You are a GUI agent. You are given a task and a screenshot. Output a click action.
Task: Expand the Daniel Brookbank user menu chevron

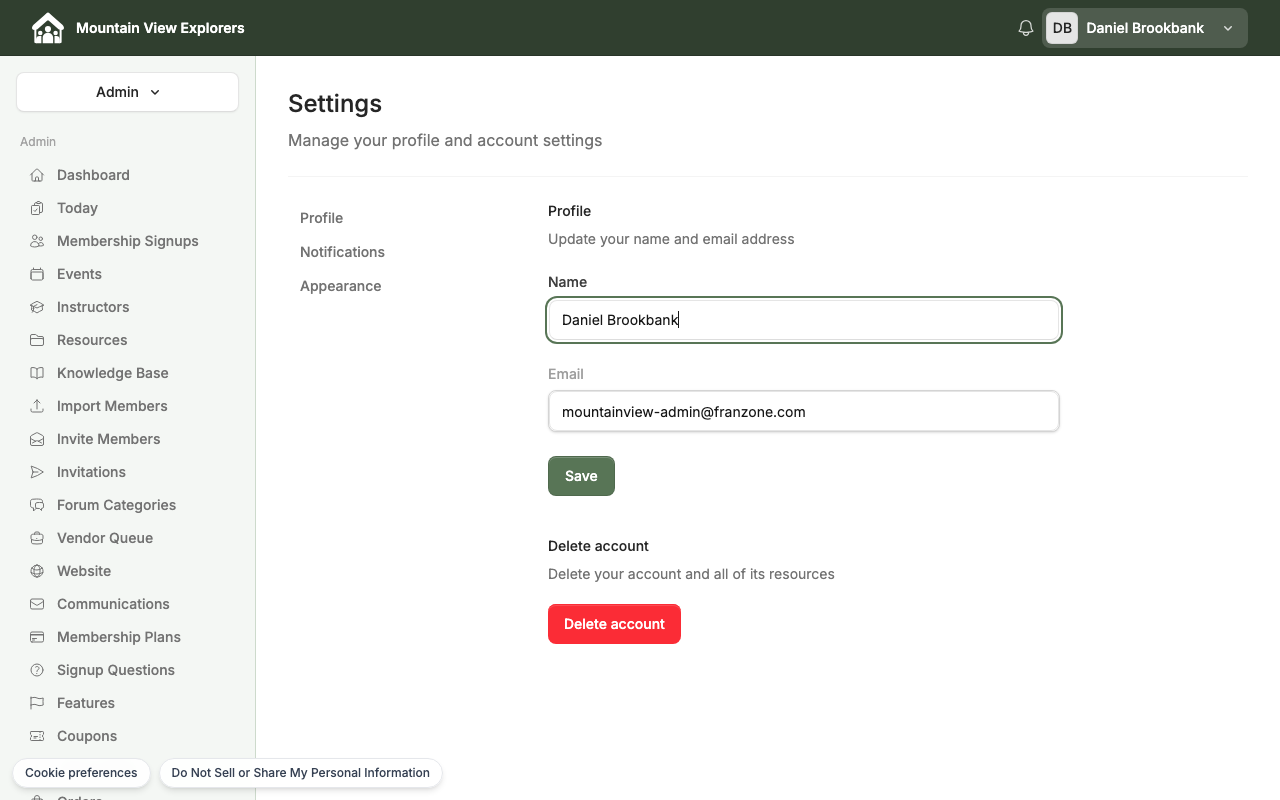(1228, 28)
